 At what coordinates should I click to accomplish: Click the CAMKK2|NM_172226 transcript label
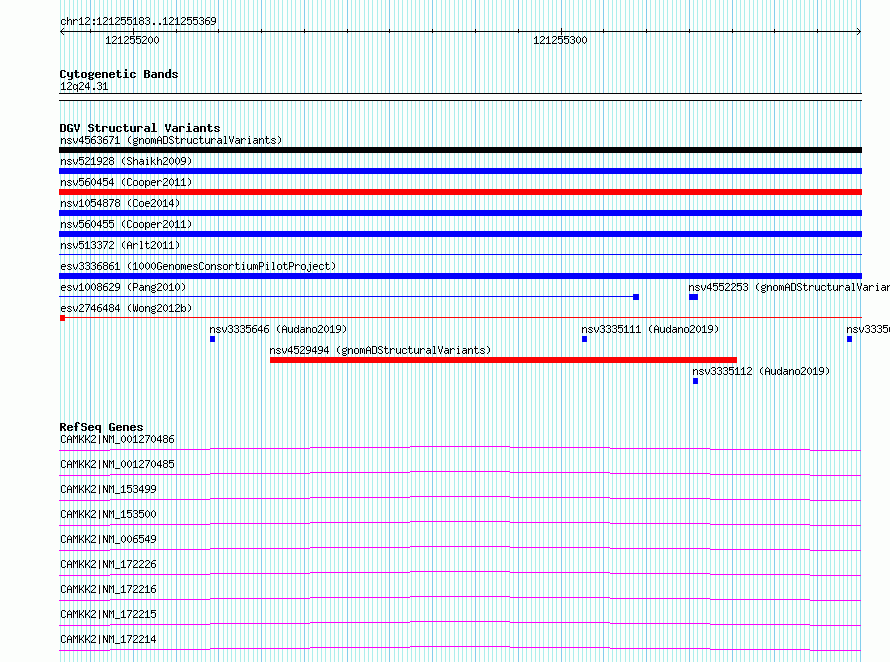108,564
